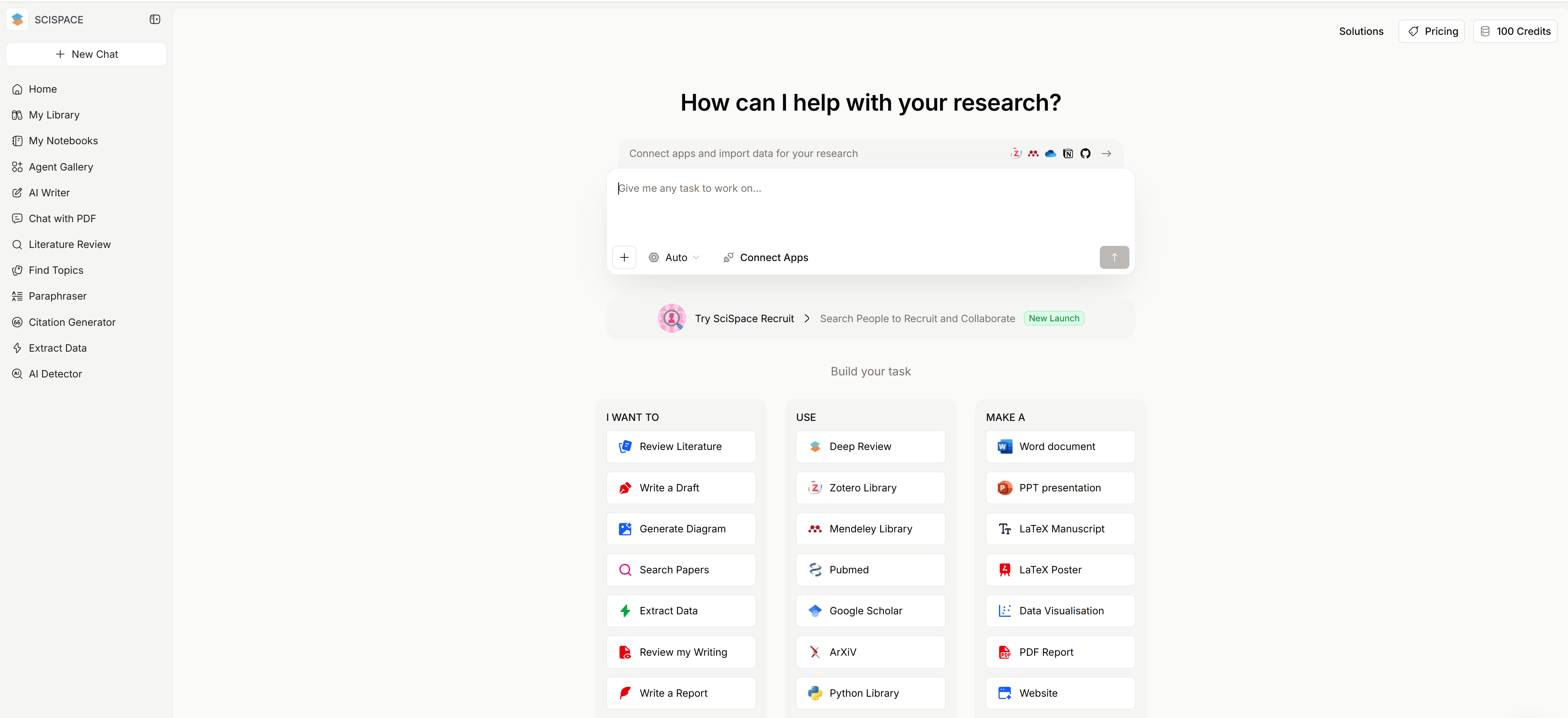This screenshot has width=1568, height=718.
Task: Go to My Notebooks
Action: [86, 141]
